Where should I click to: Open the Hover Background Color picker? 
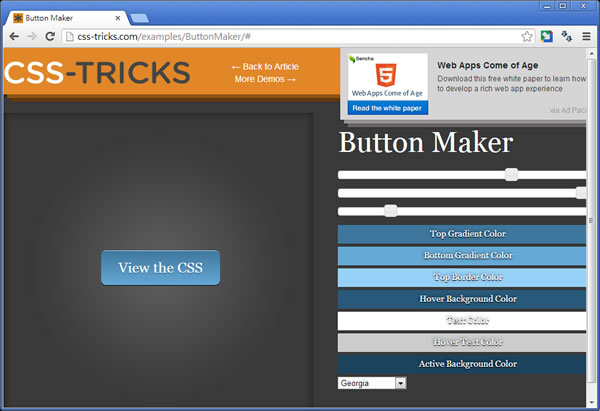coord(462,299)
